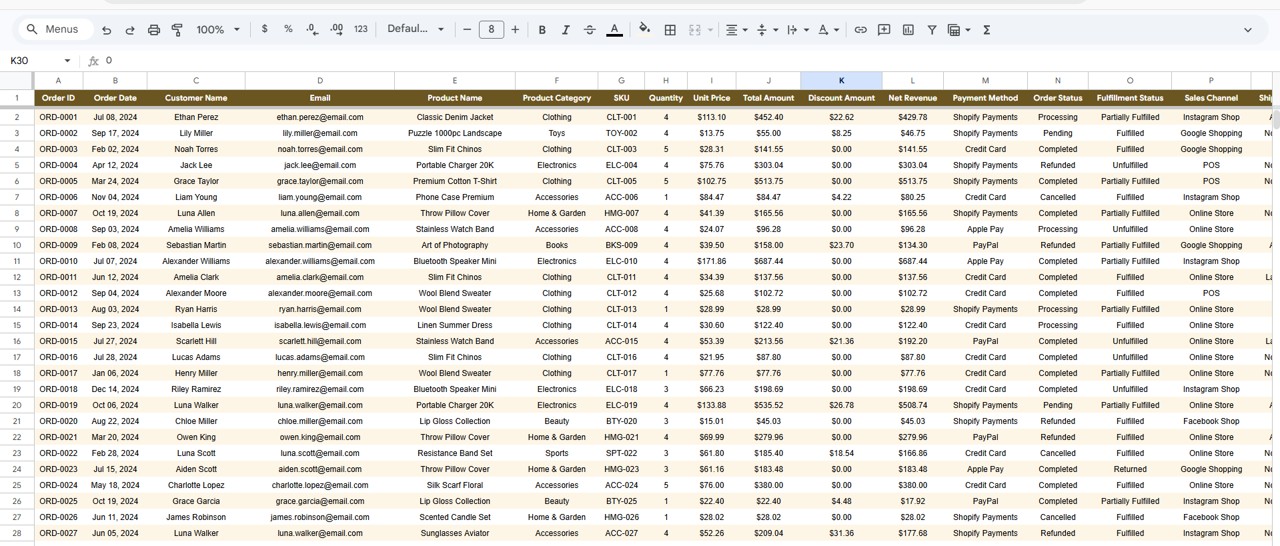Viewport: 1280px width, 546px height.
Task: Click cell Ethan Perez
Action: (x=196, y=117)
